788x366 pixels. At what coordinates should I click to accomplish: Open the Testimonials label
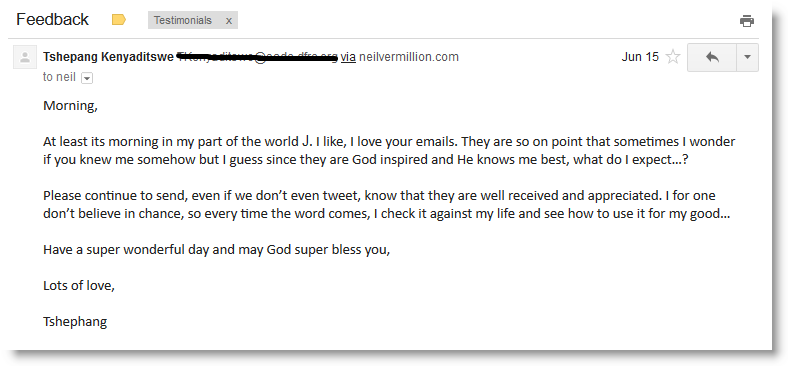point(182,21)
